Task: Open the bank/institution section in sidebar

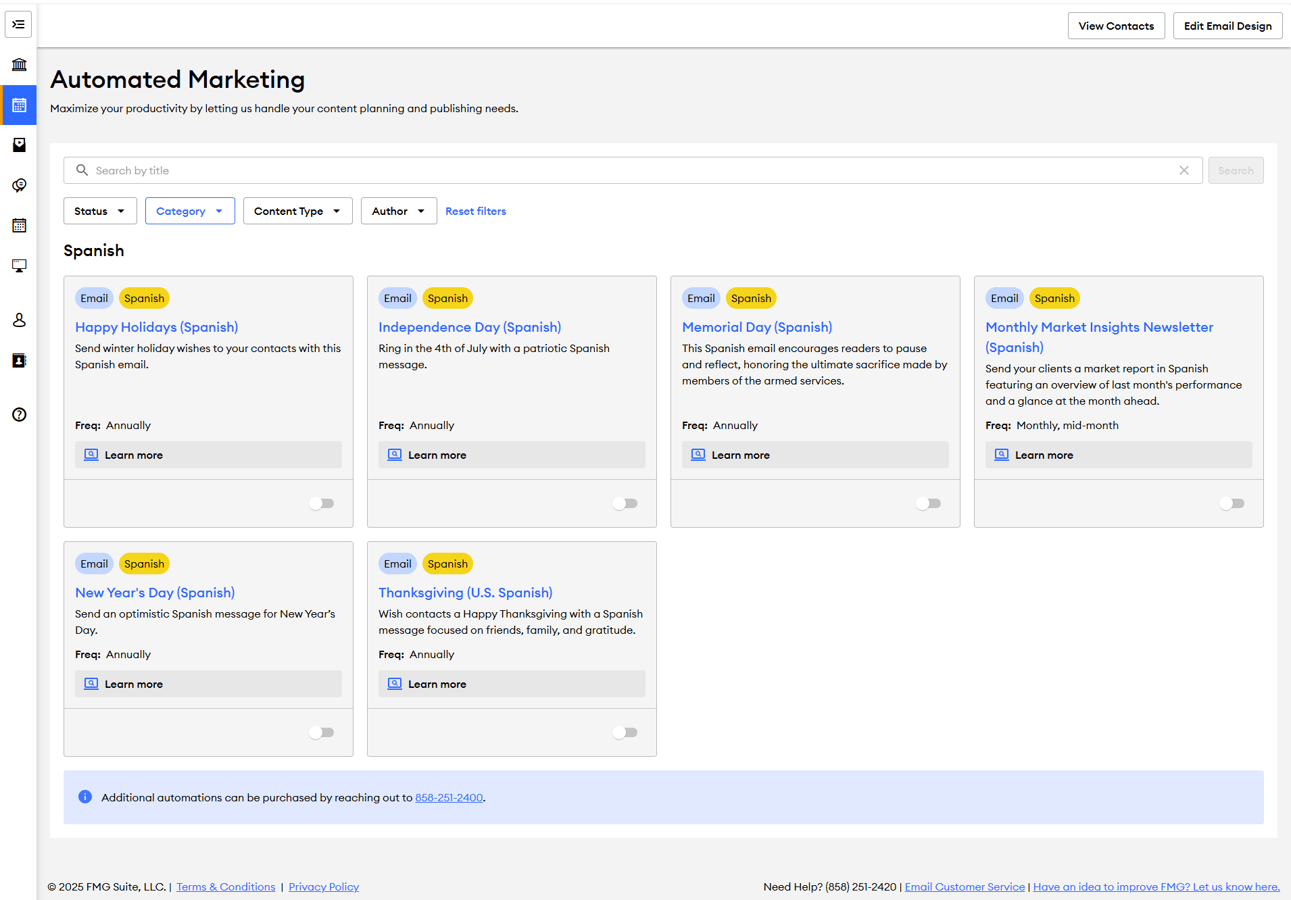Action: click(18, 64)
